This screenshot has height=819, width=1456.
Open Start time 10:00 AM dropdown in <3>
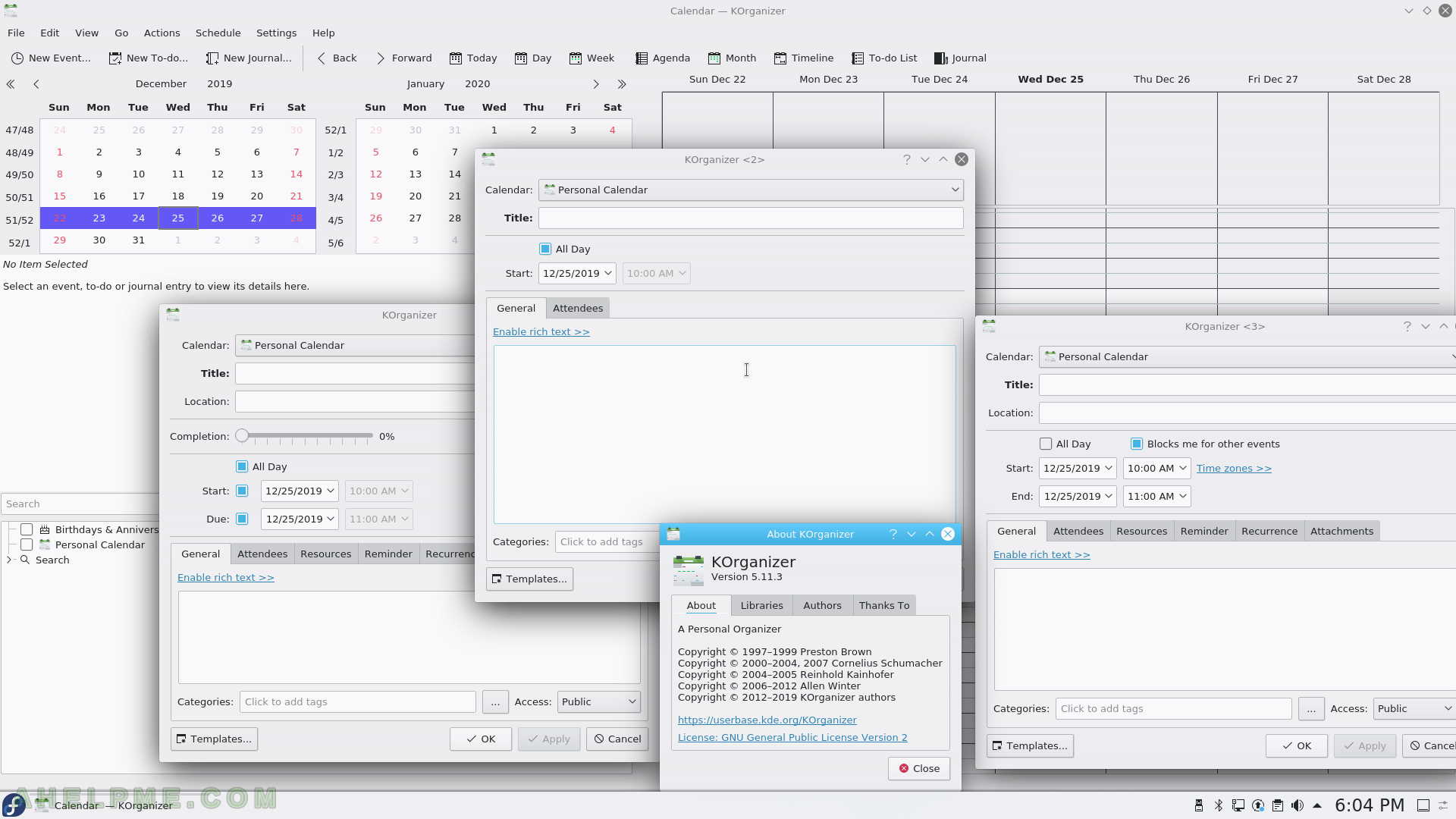1156,468
